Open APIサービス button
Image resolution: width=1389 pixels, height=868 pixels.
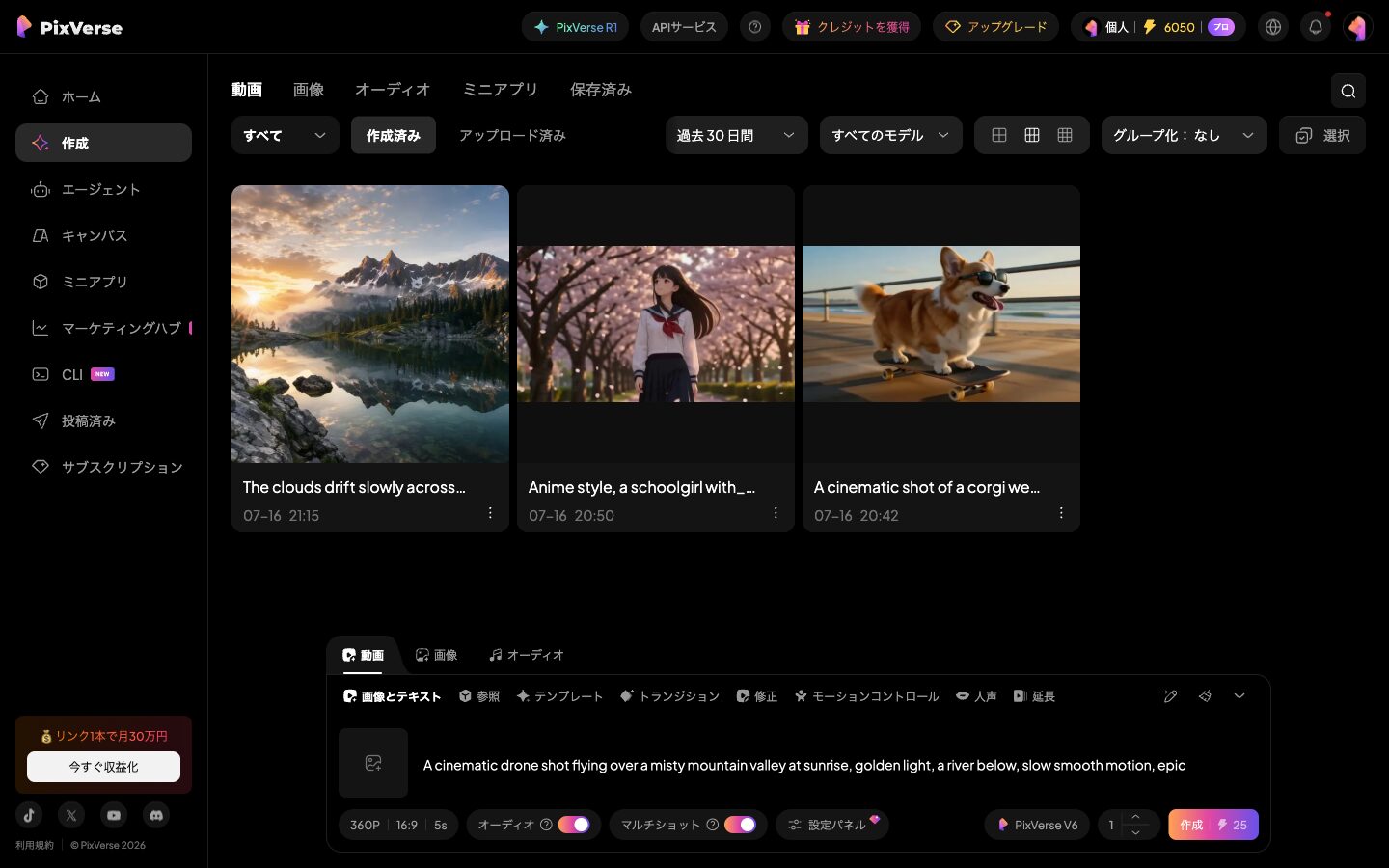tap(684, 27)
